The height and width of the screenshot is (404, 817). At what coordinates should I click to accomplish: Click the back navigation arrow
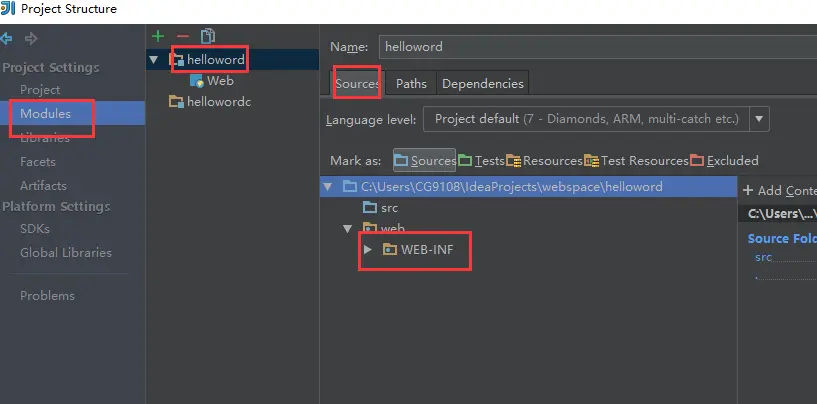click(x=6, y=39)
